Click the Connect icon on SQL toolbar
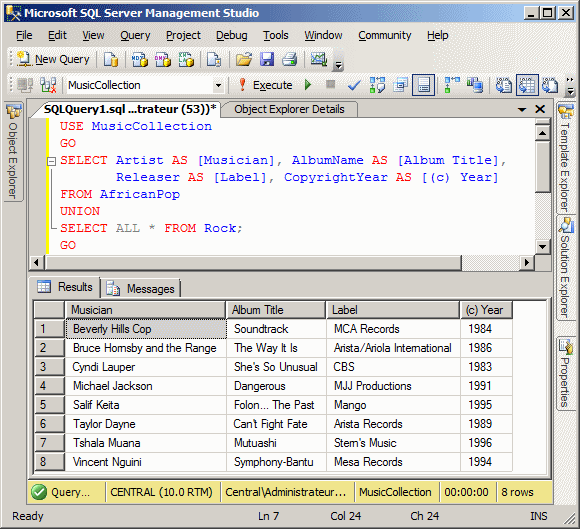 25,85
